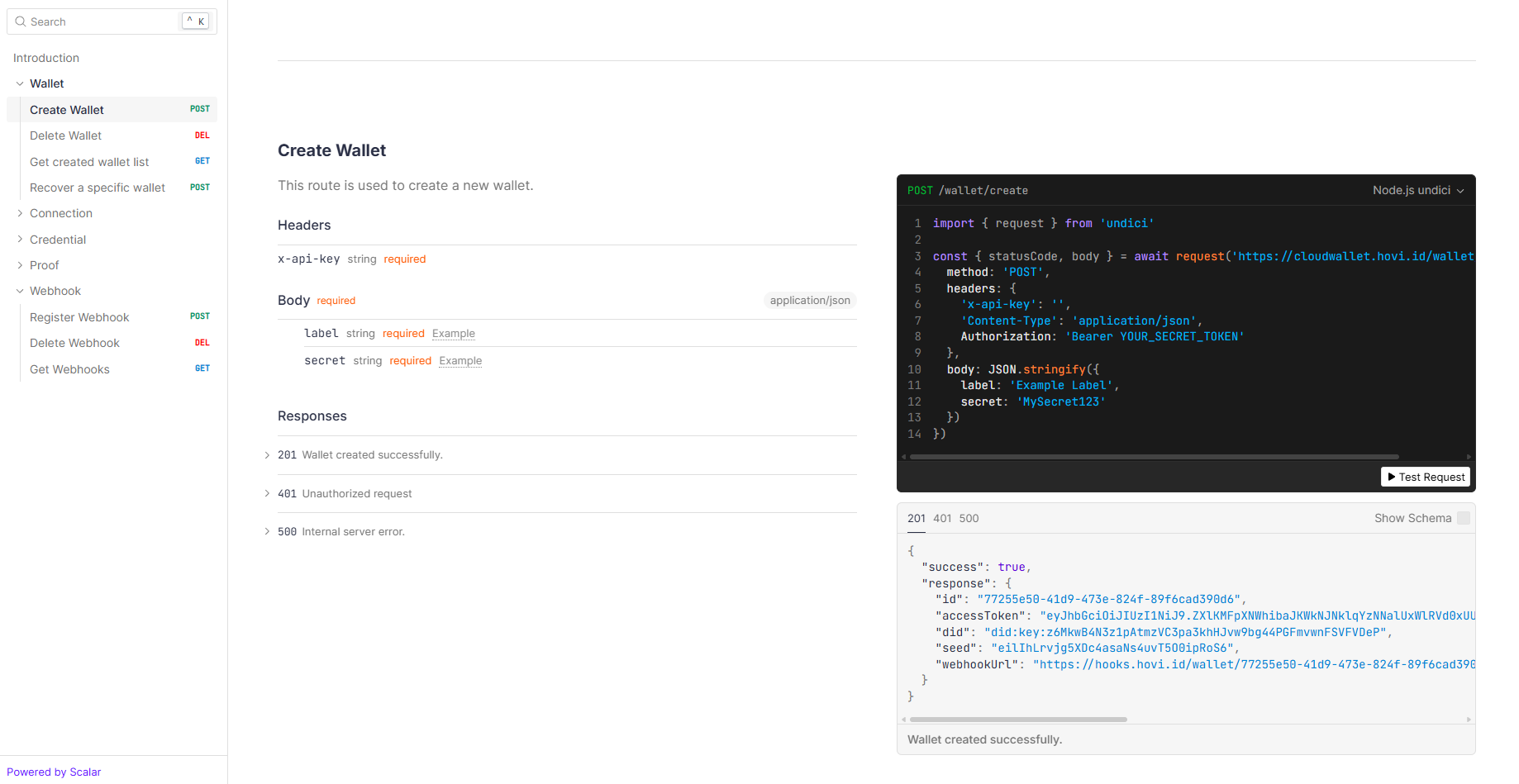The width and height of the screenshot is (1519, 784).
Task: Click the search magnifier icon
Action: tap(21, 21)
